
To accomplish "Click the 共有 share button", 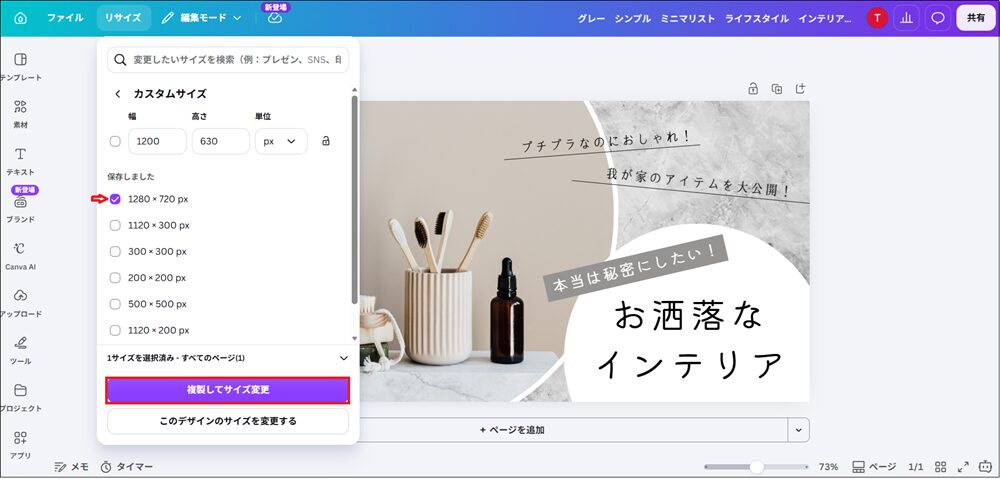I will (x=976, y=18).
